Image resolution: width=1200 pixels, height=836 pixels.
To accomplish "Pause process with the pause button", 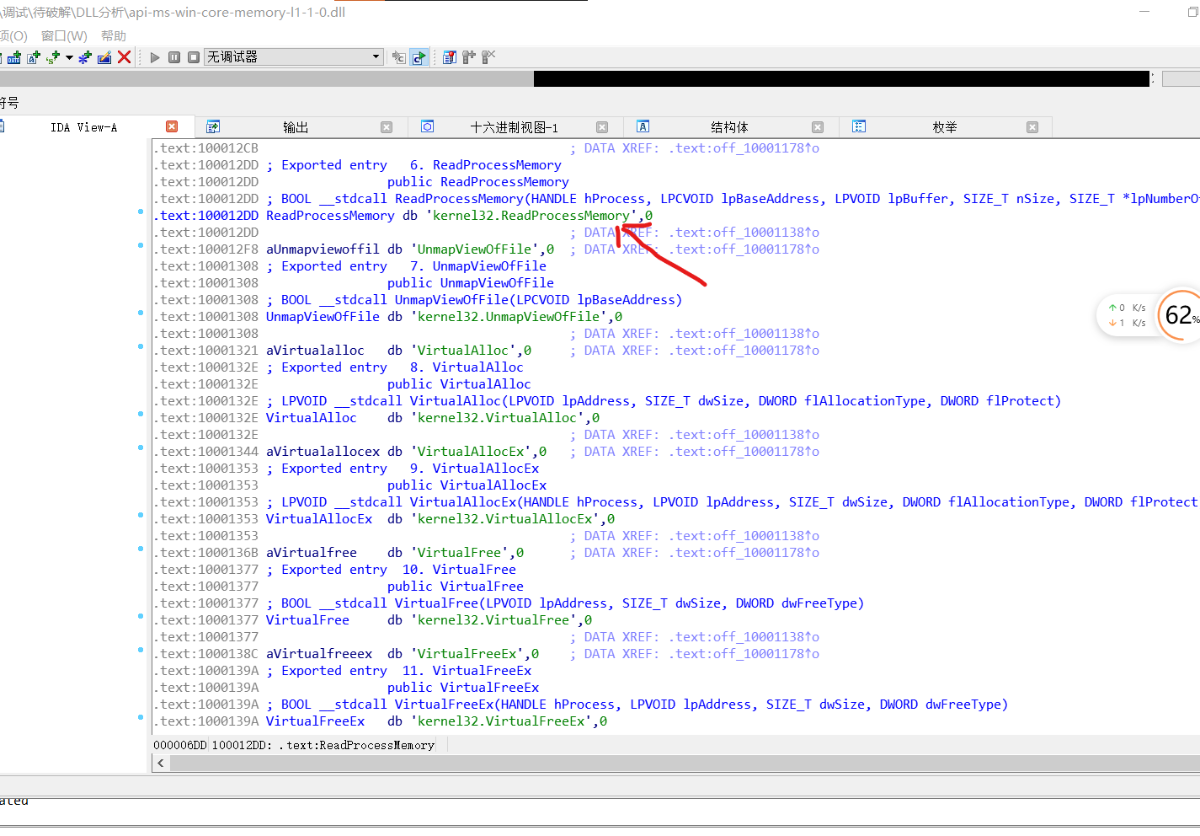I will pyautogui.click(x=174, y=57).
